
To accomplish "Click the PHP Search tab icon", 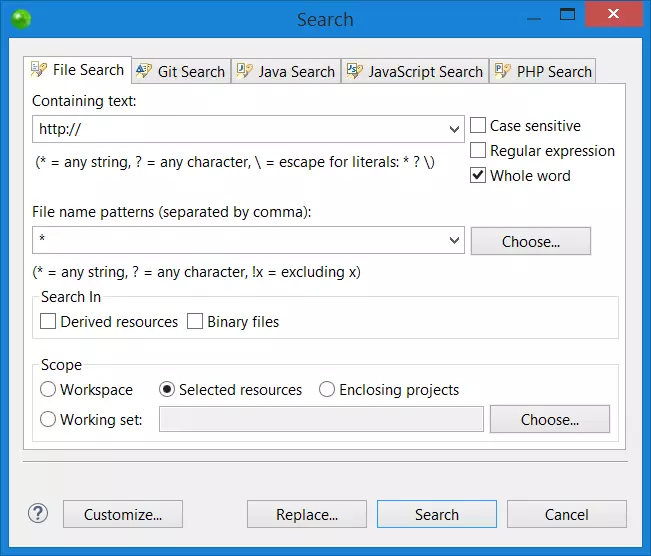I will pyautogui.click(x=503, y=71).
